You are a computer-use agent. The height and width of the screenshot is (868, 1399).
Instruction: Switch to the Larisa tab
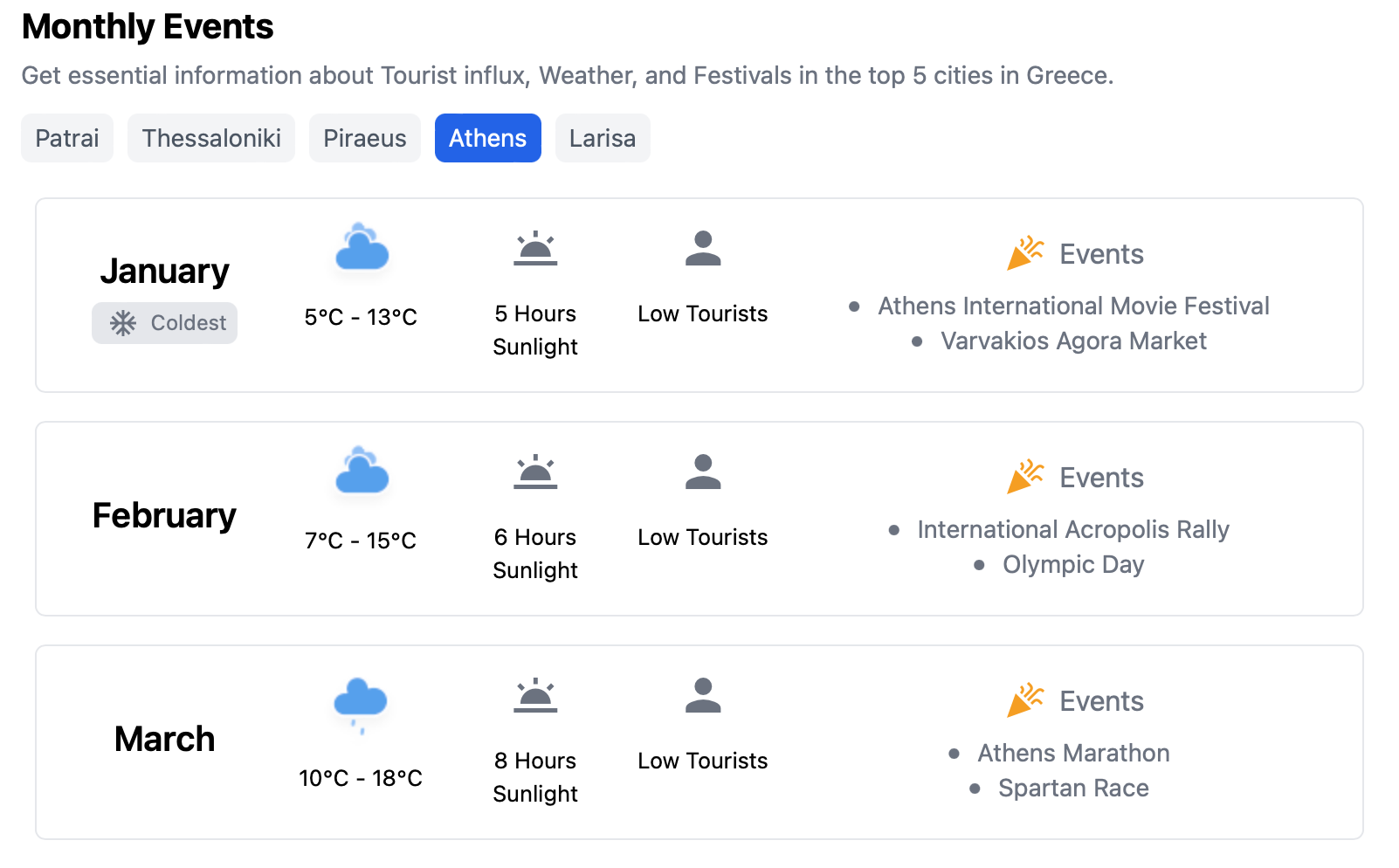tap(603, 138)
